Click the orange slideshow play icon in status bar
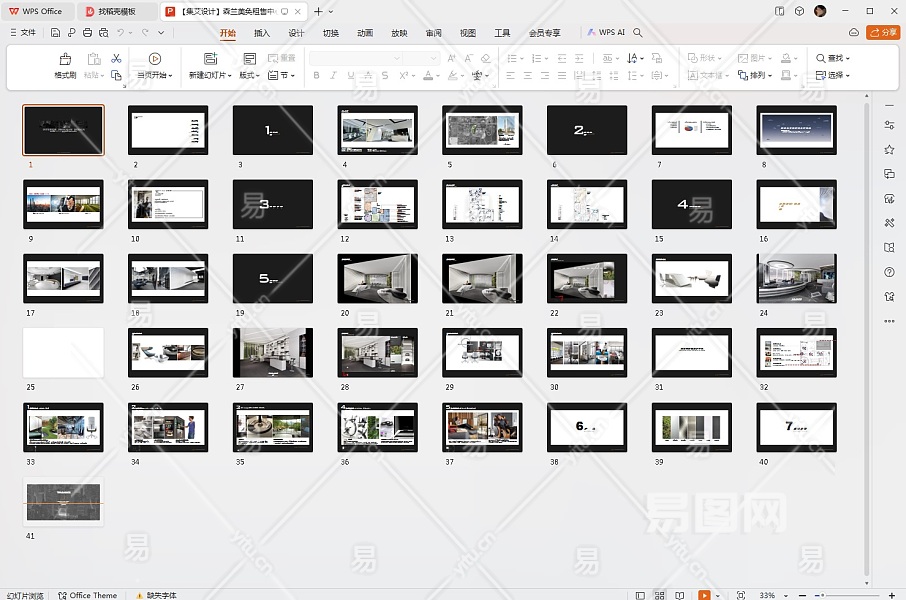 click(704, 595)
